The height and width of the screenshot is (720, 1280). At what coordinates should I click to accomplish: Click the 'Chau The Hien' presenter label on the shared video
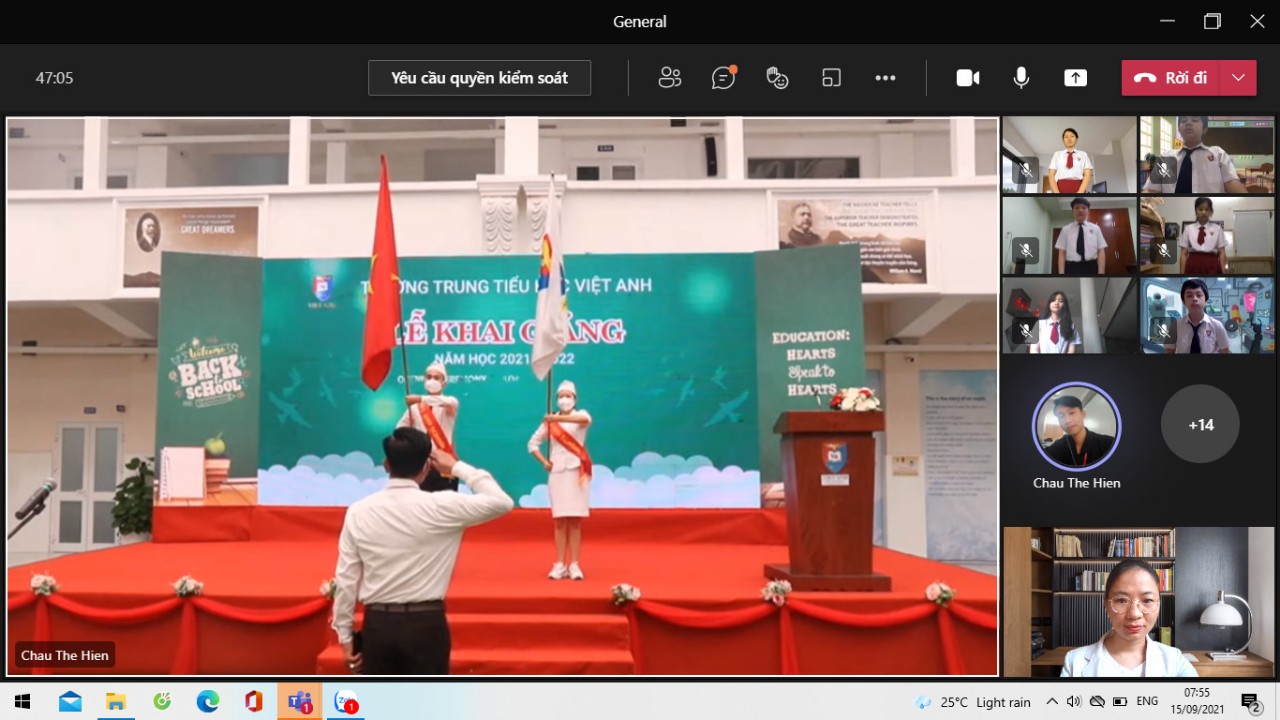[x=65, y=656]
